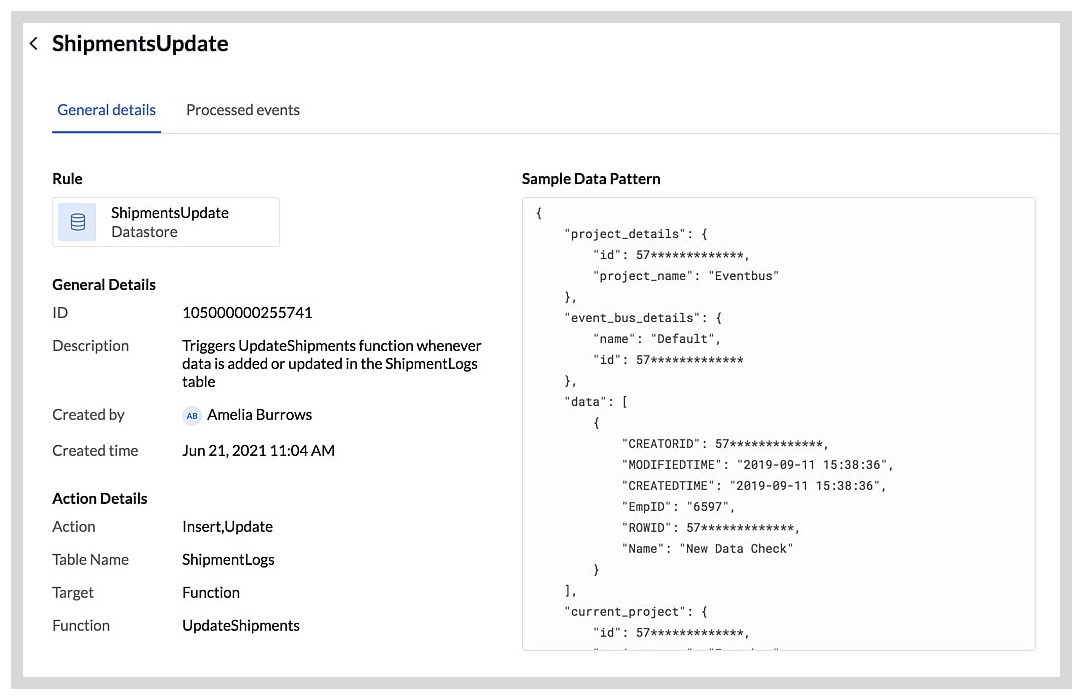Viewport: 1083px width, 700px height.
Task: Click the Amelia Burrows creator name
Action: tap(259, 415)
